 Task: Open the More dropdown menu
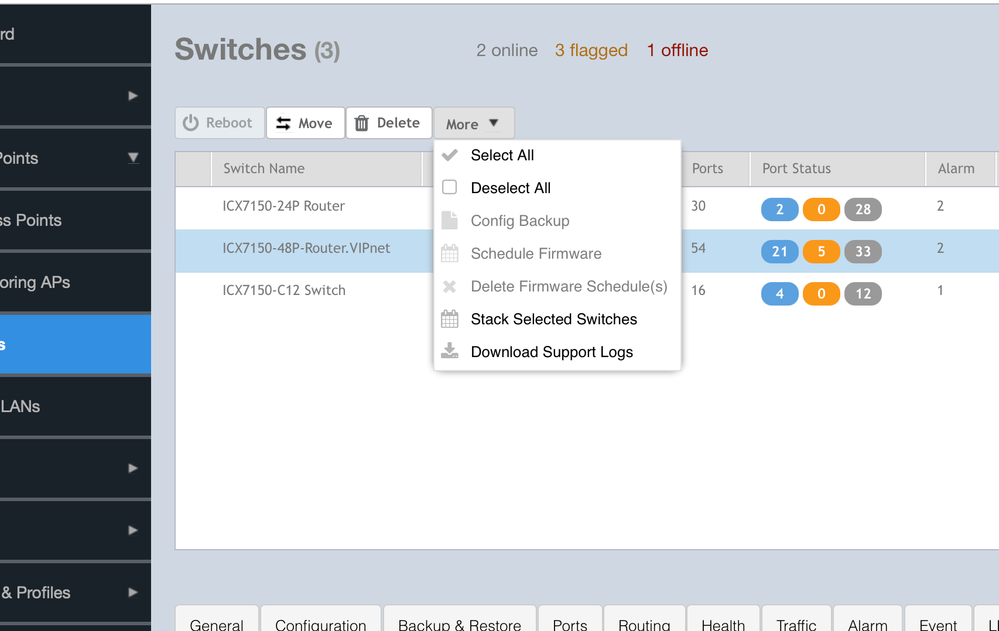[473, 124]
